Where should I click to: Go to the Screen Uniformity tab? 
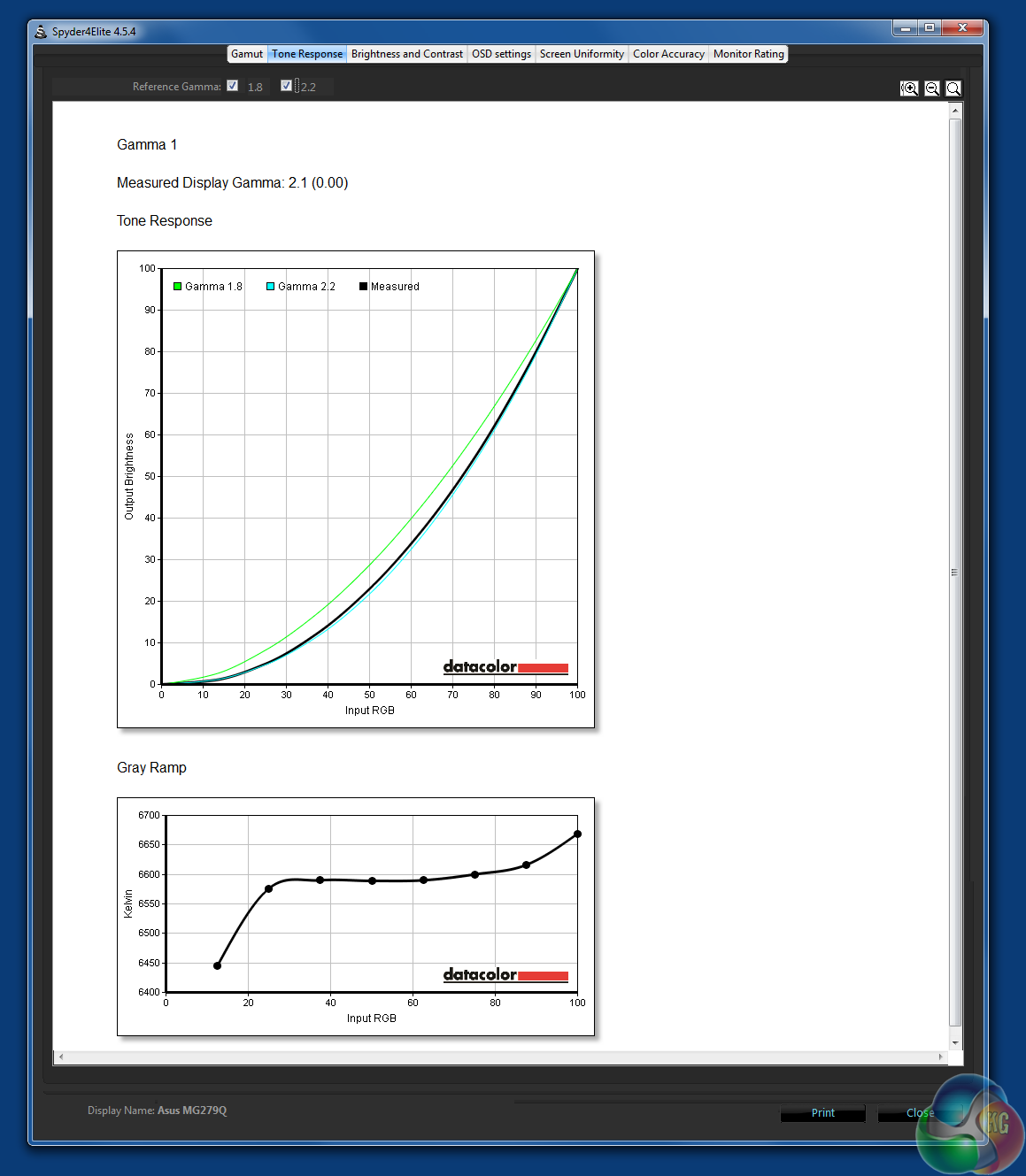(582, 54)
